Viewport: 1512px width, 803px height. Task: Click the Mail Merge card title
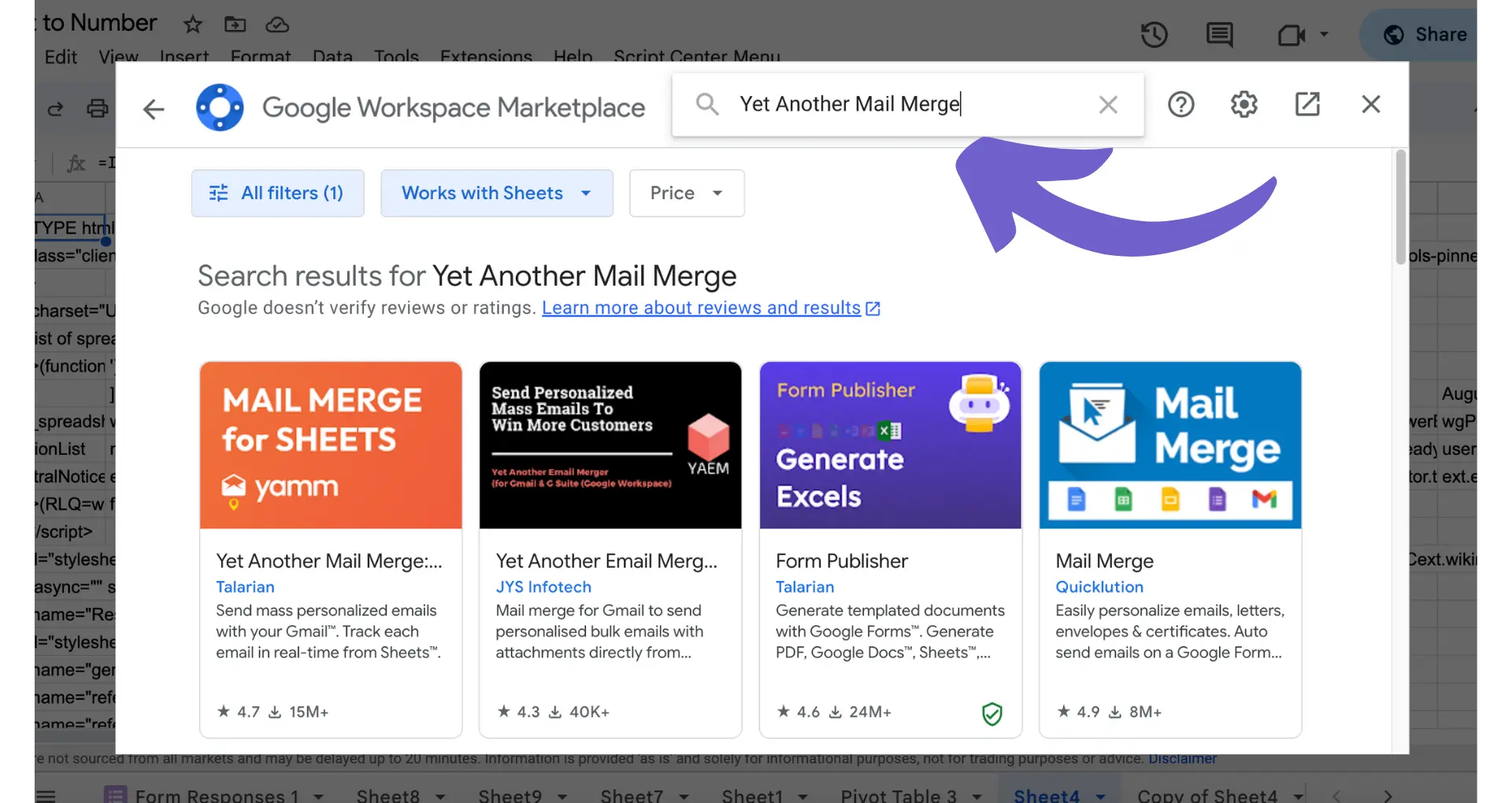pos(1104,561)
